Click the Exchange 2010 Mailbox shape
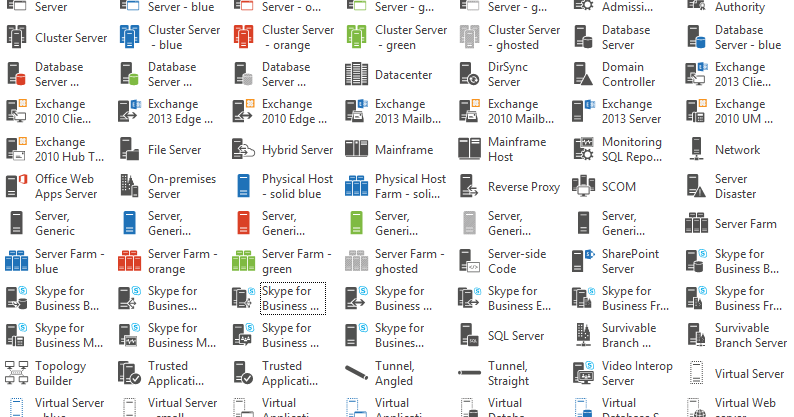 tap(469, 111)
